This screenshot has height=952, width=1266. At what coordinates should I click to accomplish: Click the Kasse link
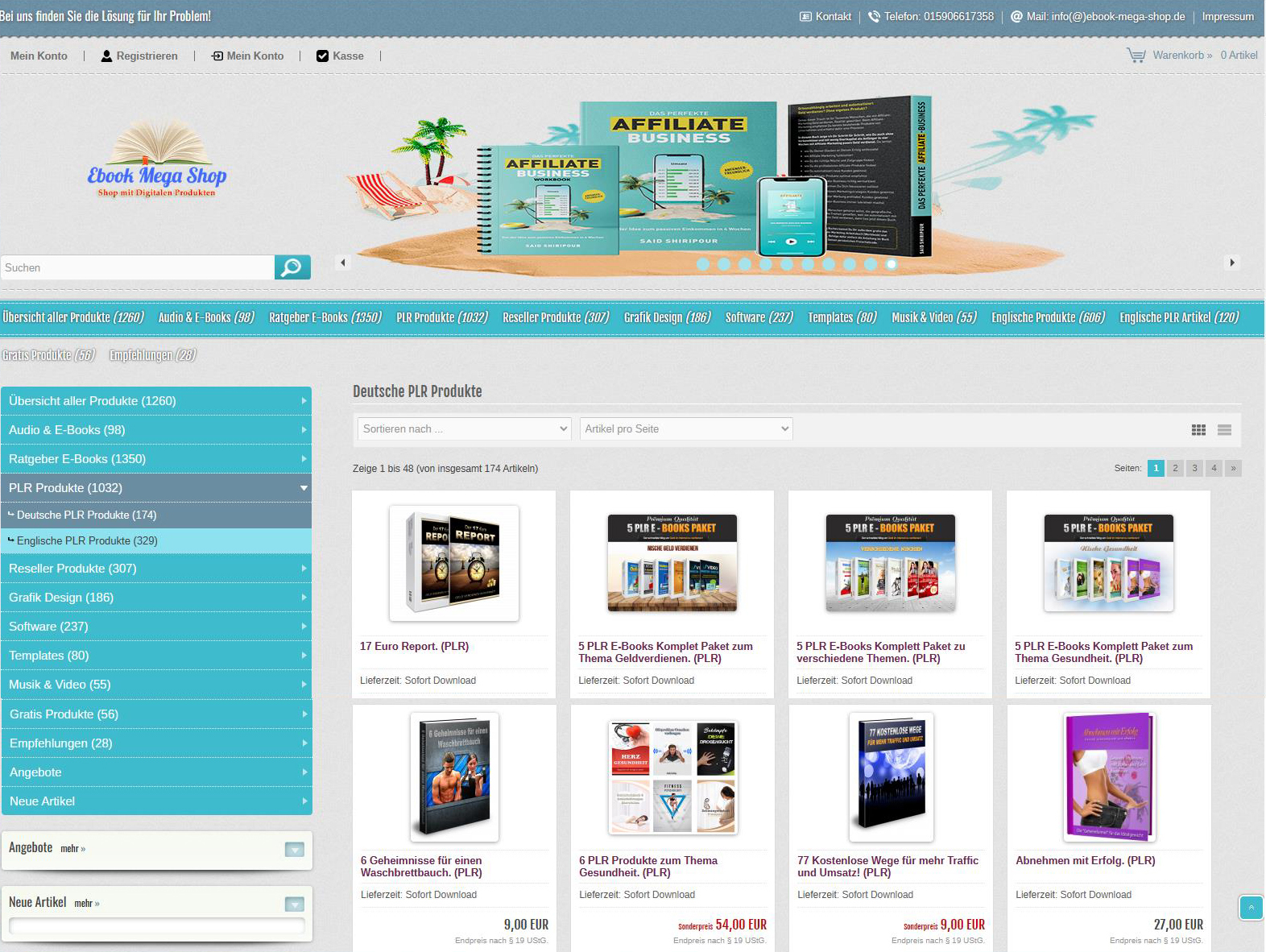[348, 56]
